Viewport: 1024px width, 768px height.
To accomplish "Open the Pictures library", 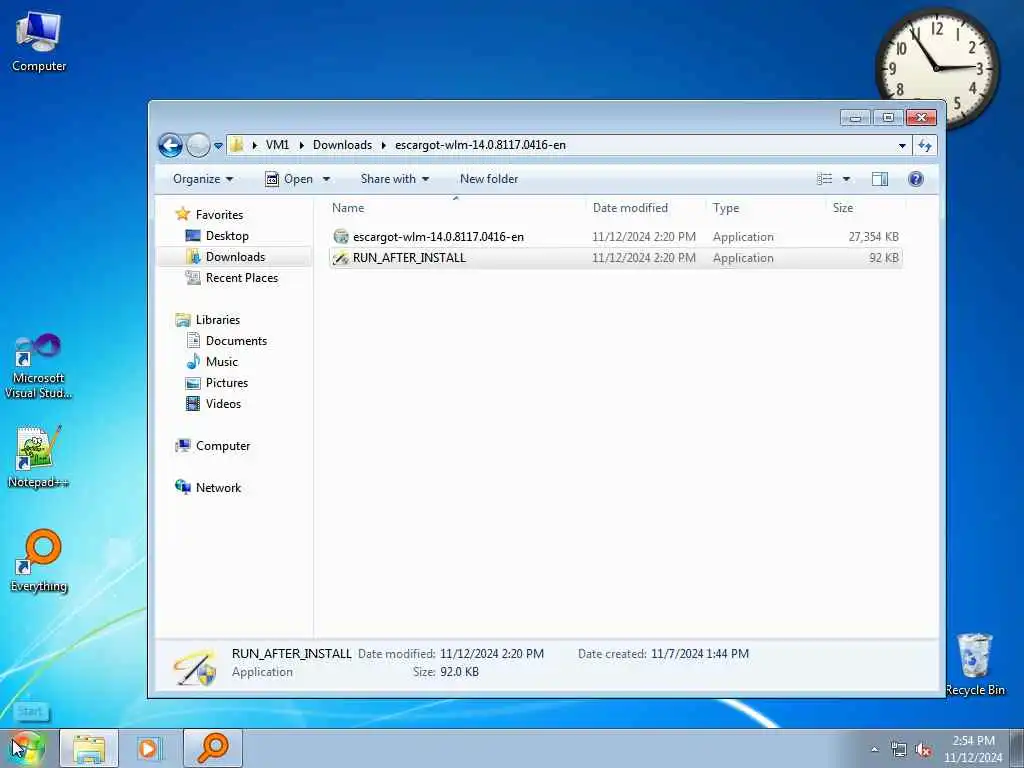I will point(227,383).
